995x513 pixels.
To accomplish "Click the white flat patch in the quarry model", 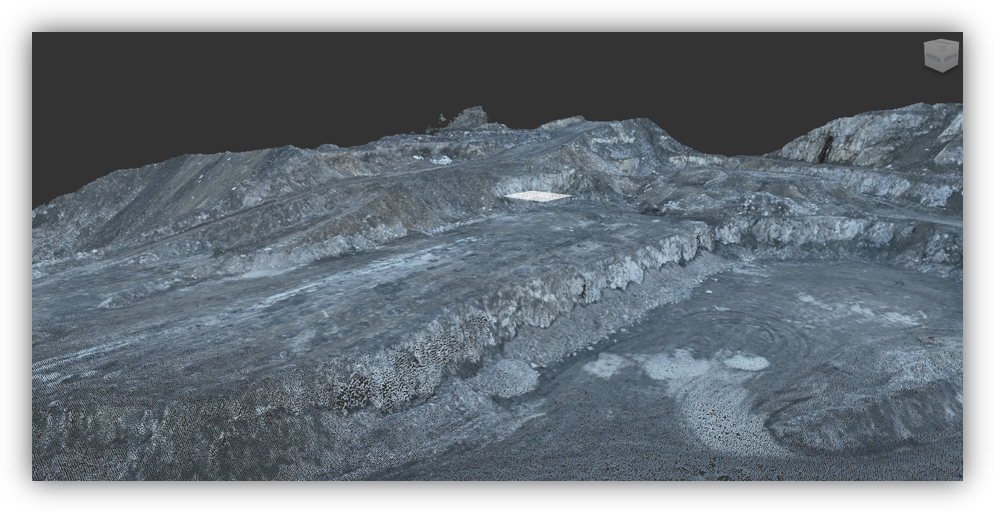I will [537, 197].
